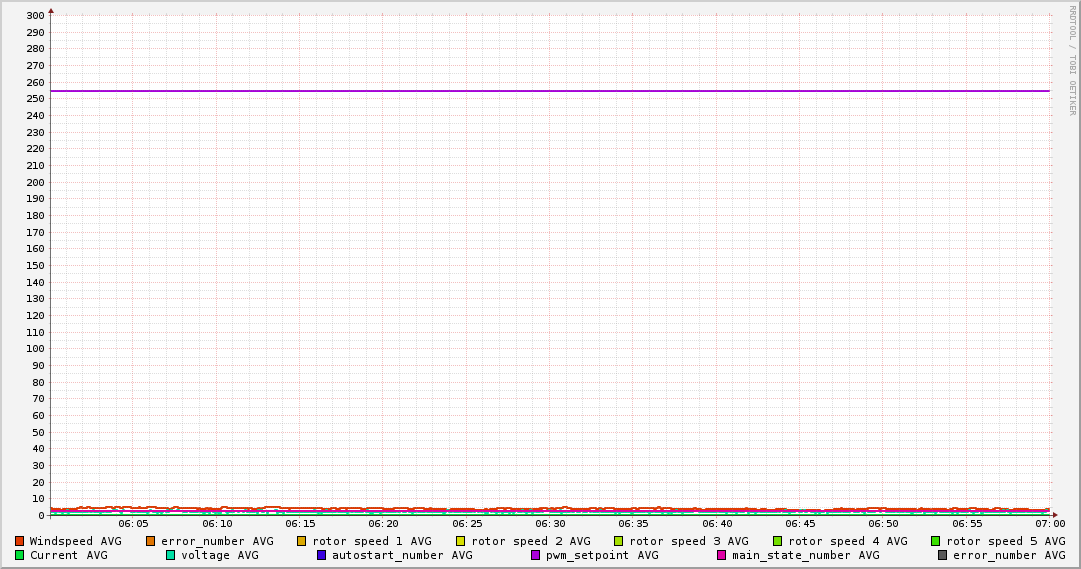Select the "rotor speed 5 AVG" legend label

[1006, 541]
